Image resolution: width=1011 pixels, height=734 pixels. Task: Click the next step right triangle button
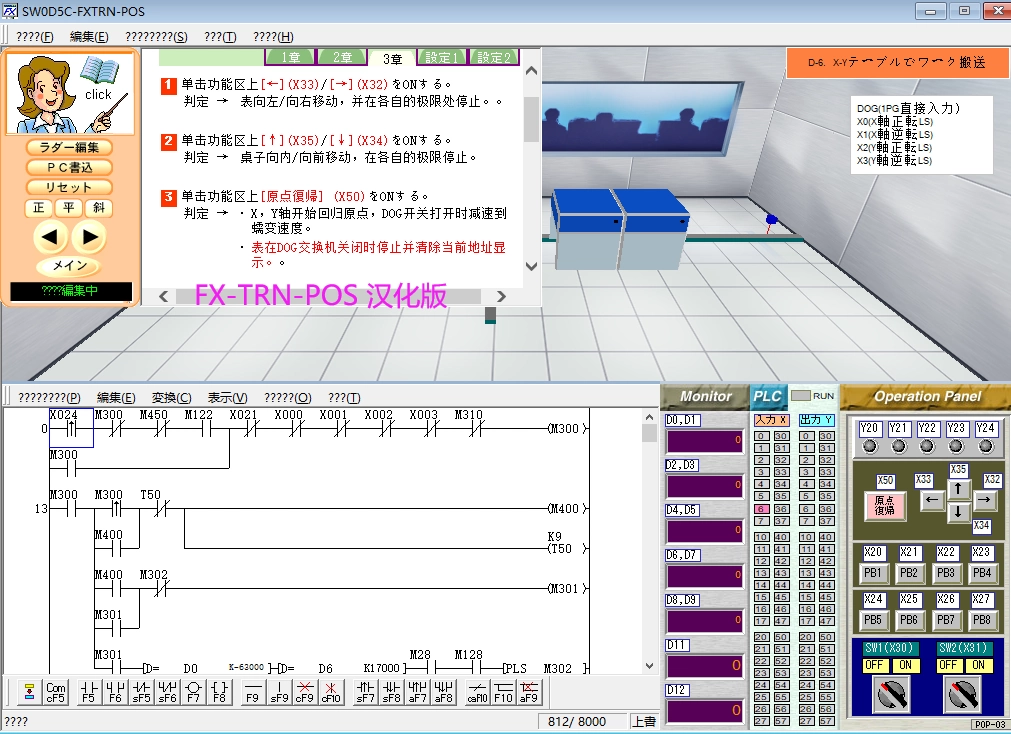pos(89,237)
